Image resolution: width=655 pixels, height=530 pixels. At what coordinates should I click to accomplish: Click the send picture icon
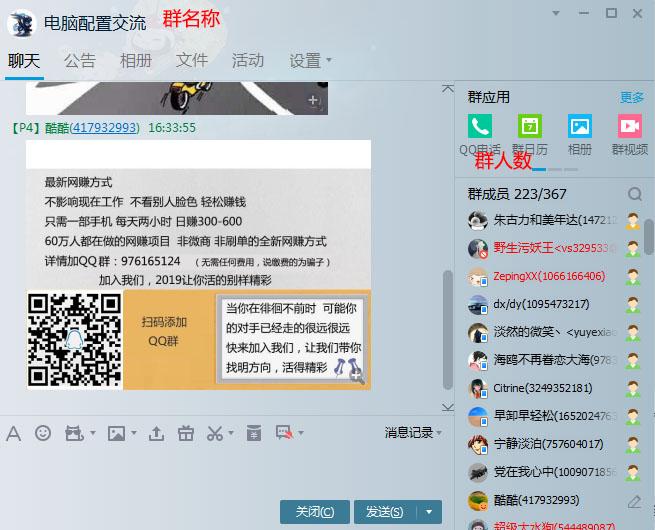point(116,433)
